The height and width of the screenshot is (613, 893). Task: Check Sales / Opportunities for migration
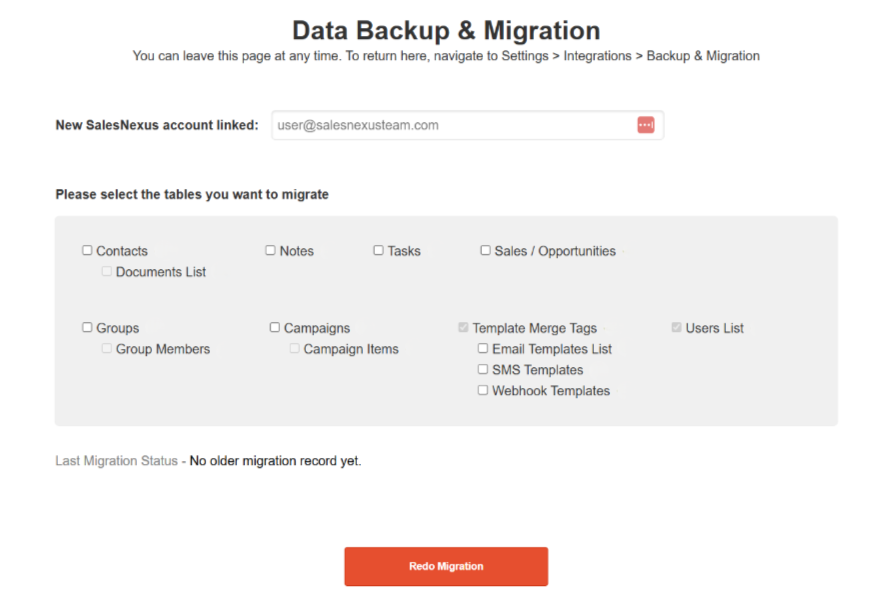(485, 250)
